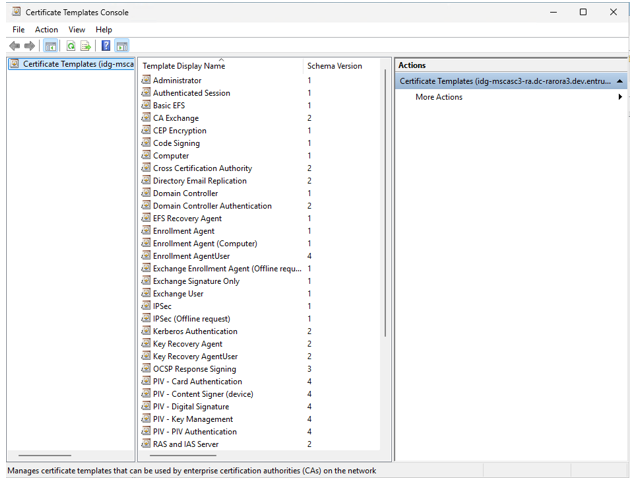This screenshot has width=632, height=485.
Task: Collapse the Certificate Templates actions section
Action: click(620, 81)
